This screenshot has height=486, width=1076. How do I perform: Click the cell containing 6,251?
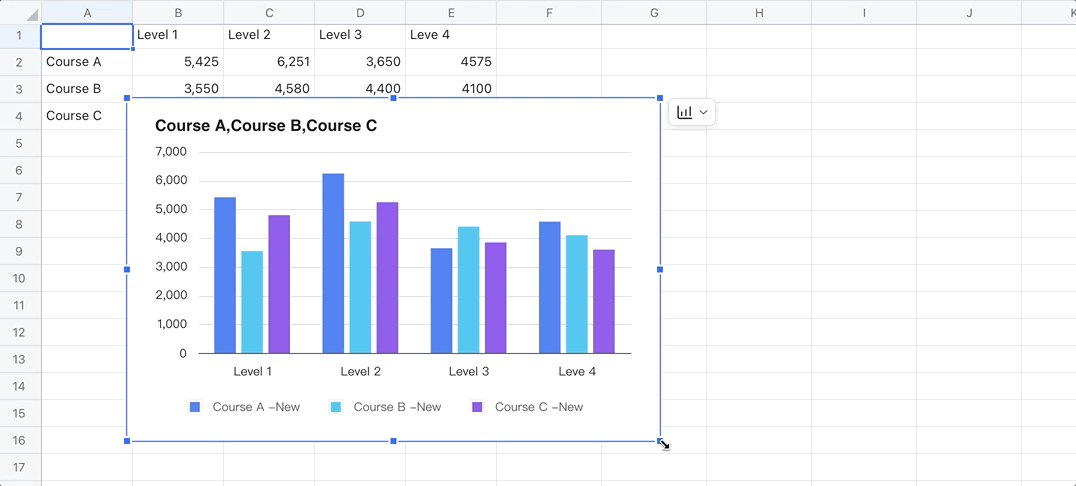[269, 62]
